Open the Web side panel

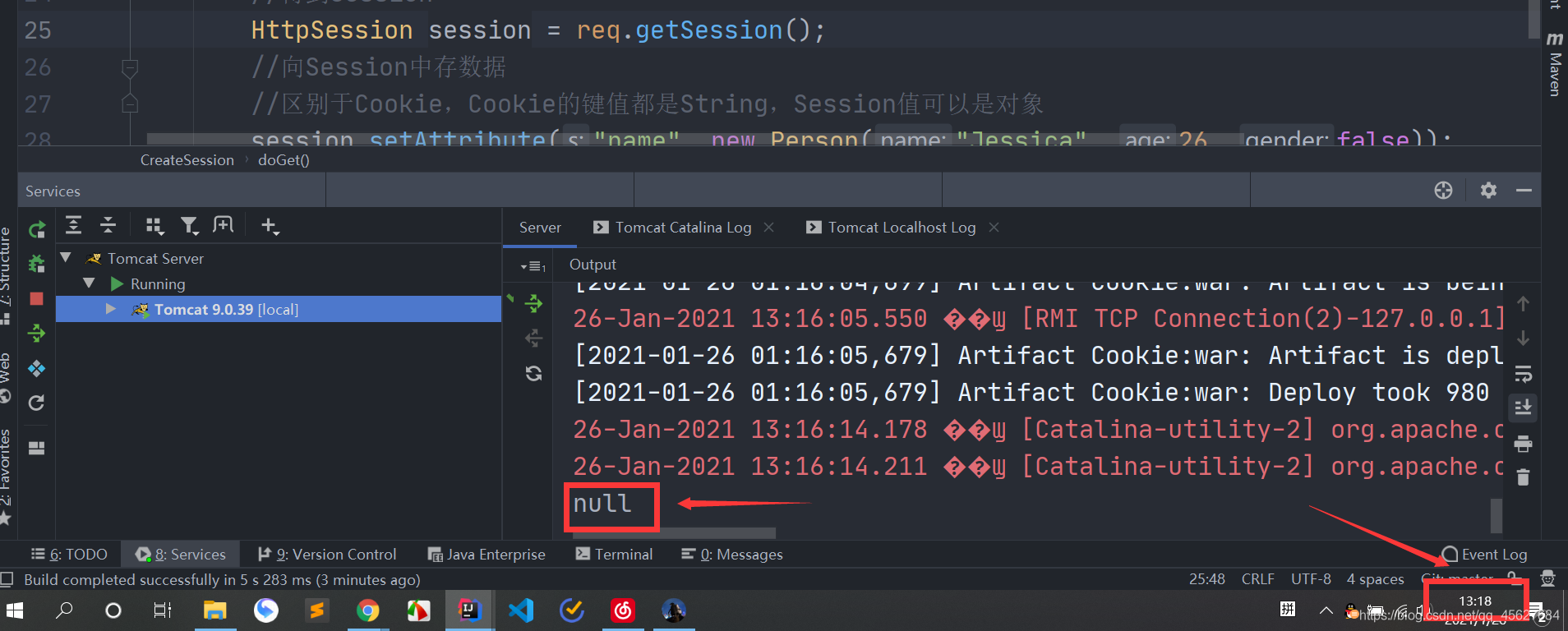tap(6, 378)
